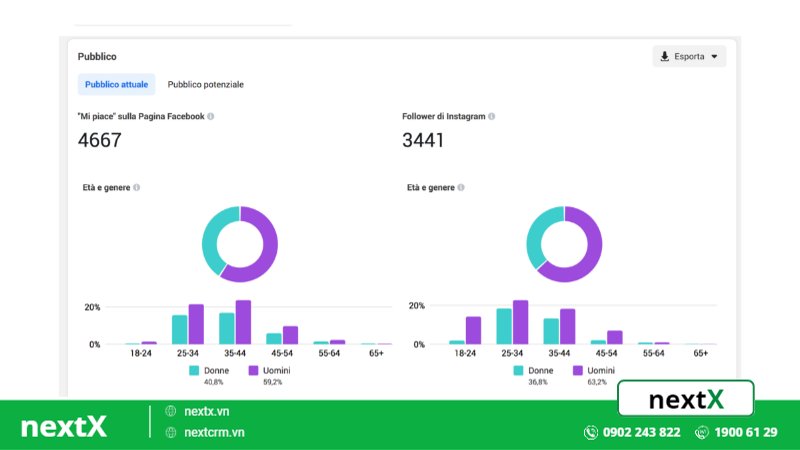
Task: Click info icon by Instagram Età e genere
Action: coord(461,187)
